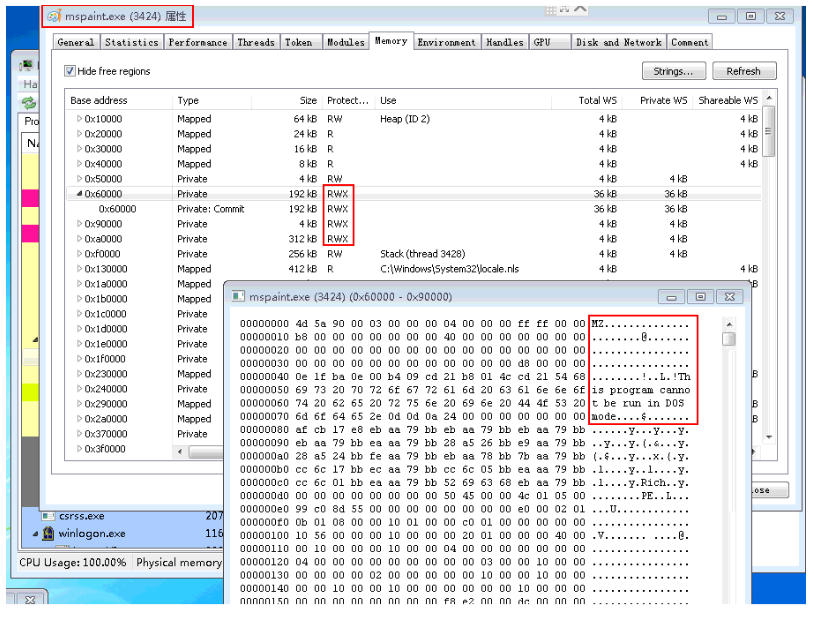Click the 'Heap (ID 2)' use cell
814x617 pixels.
tap(405, 119)
